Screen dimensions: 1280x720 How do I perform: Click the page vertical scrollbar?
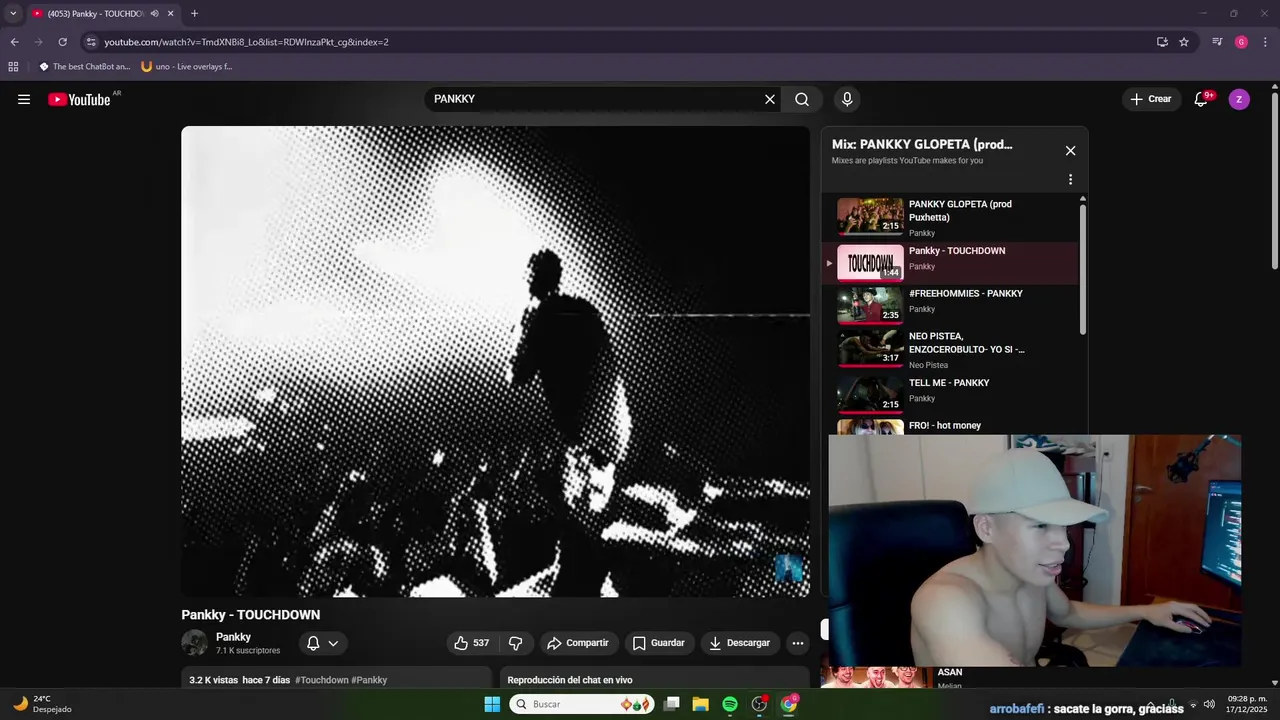coord(1275,180)
